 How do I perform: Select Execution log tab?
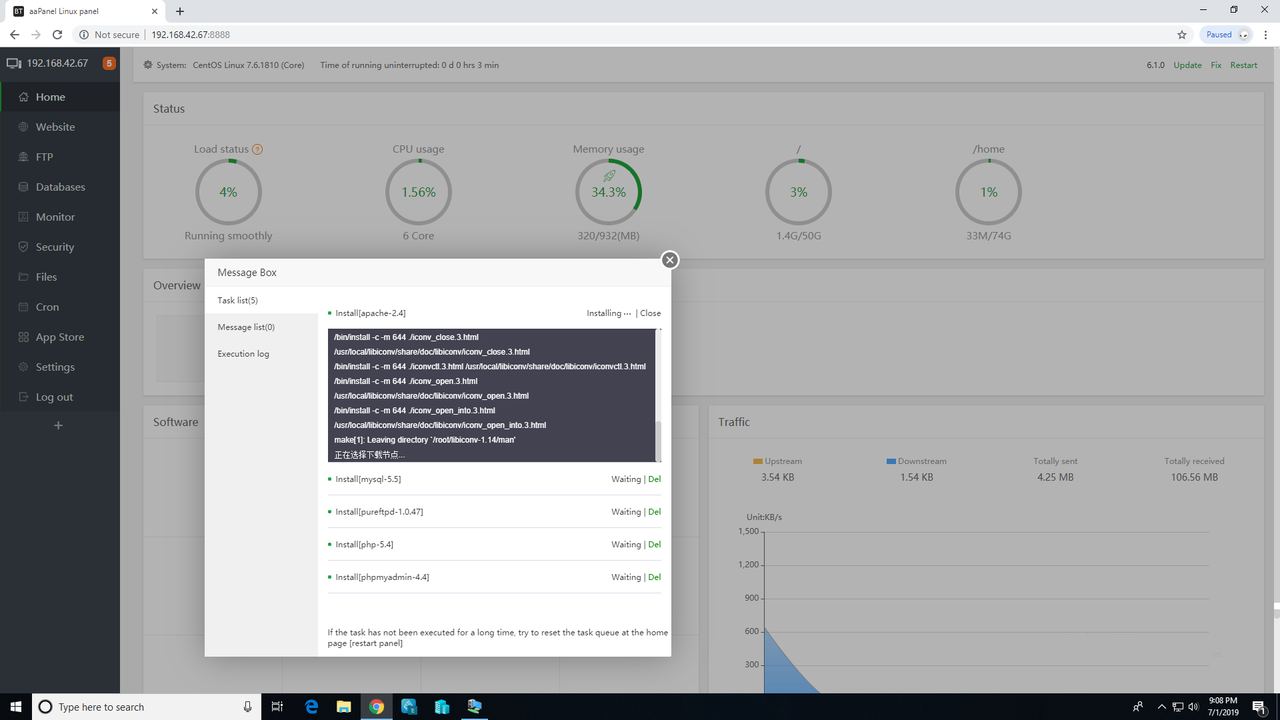click(x=261, y=354)
